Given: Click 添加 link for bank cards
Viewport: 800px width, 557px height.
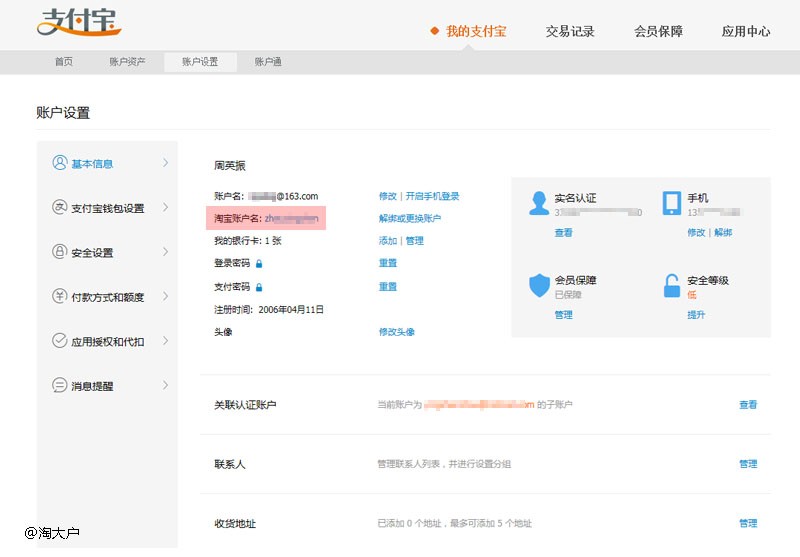Looking at the screenshot, I should point(388,241).
